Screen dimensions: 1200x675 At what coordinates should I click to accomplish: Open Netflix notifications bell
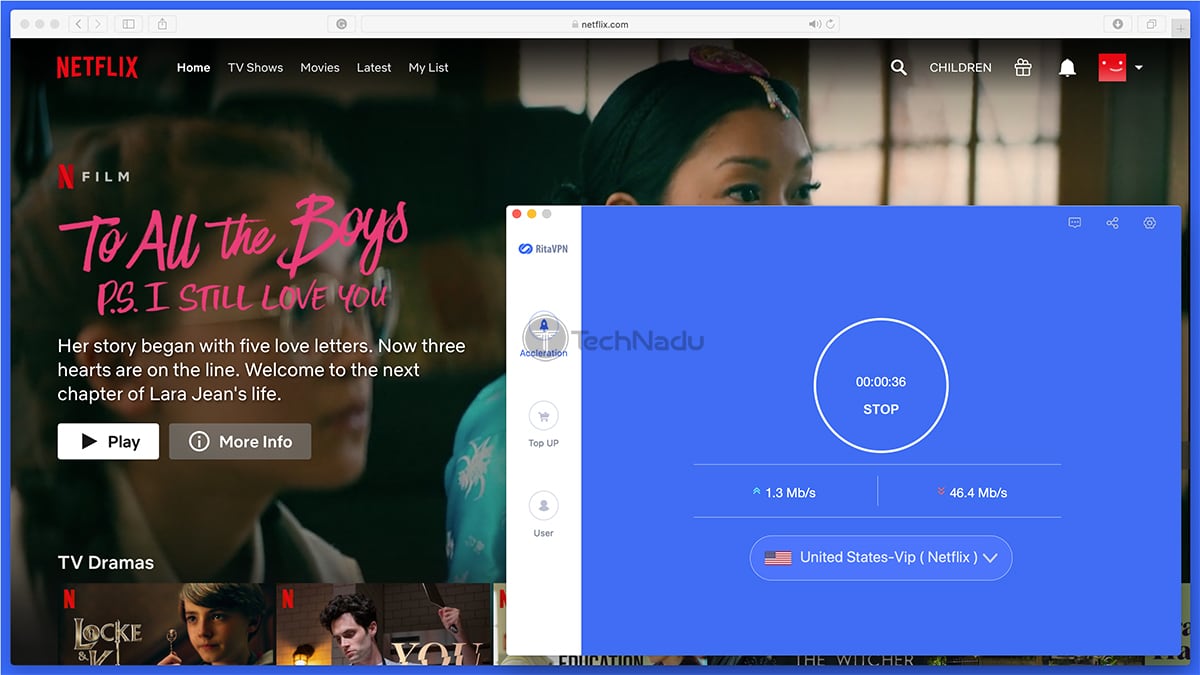1068,68
